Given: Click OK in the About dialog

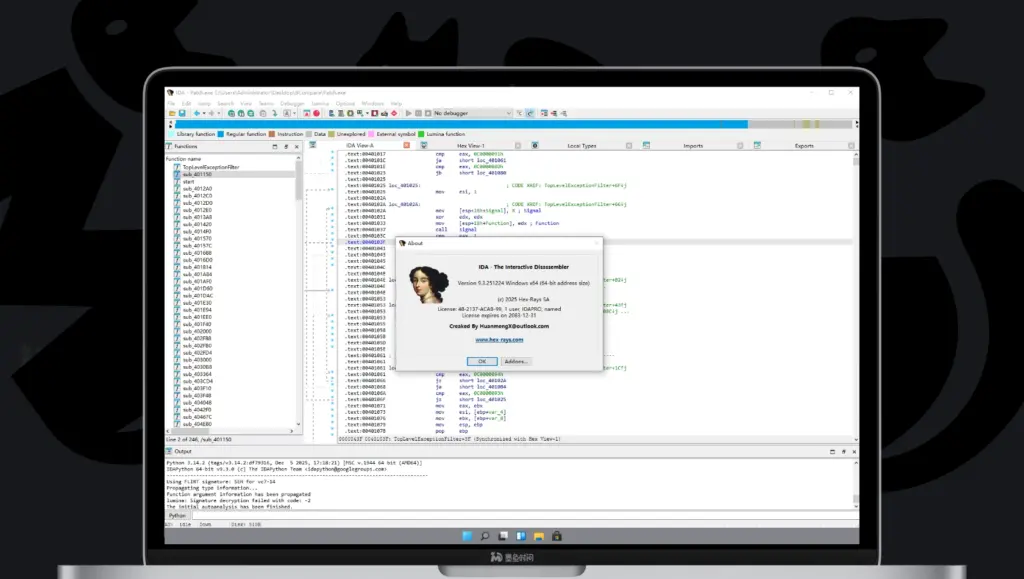Looking at the screenshot, I should (x=481, y=361).
